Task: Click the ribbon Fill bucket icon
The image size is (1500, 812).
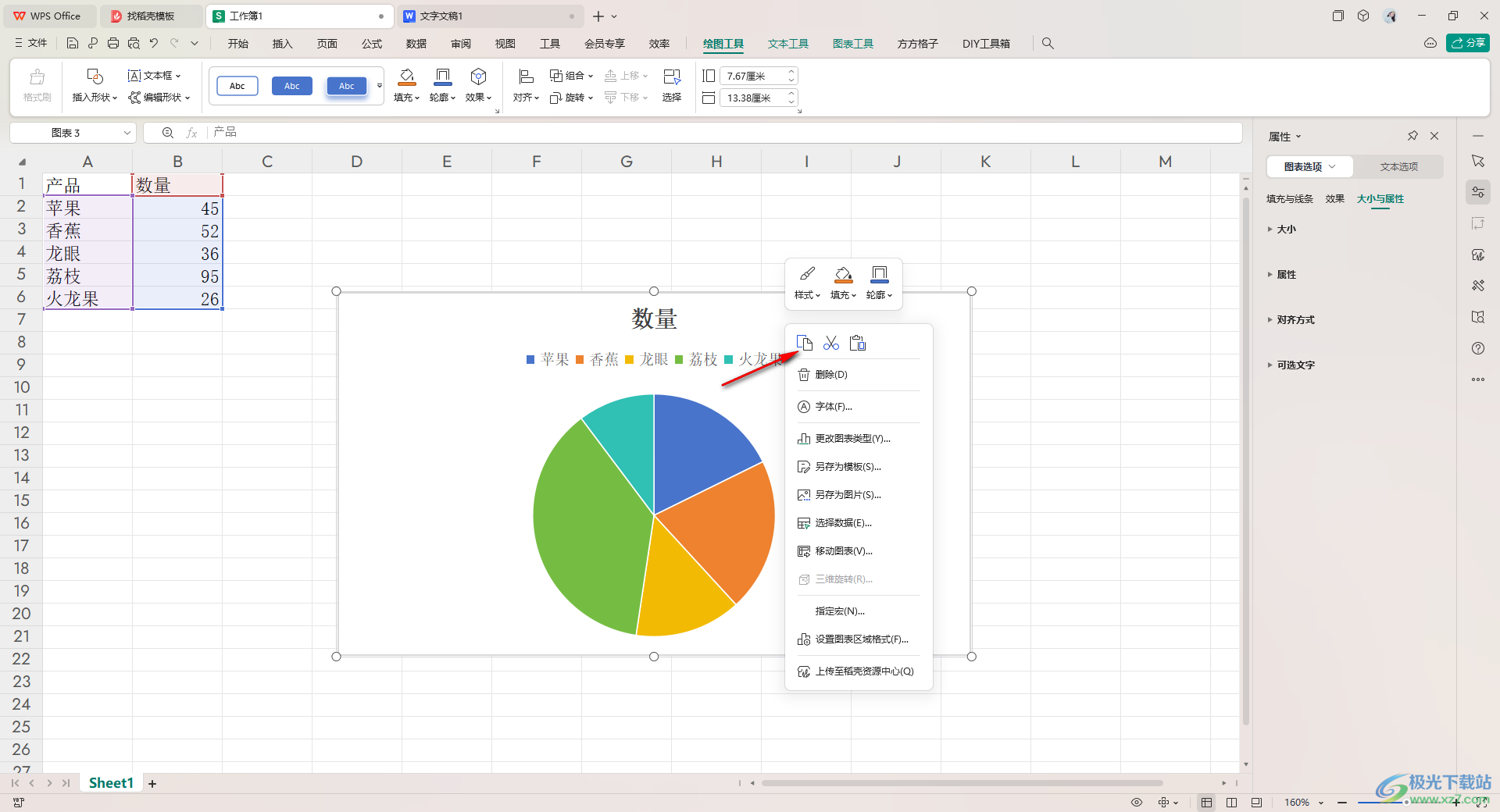Action: point(407,76)
